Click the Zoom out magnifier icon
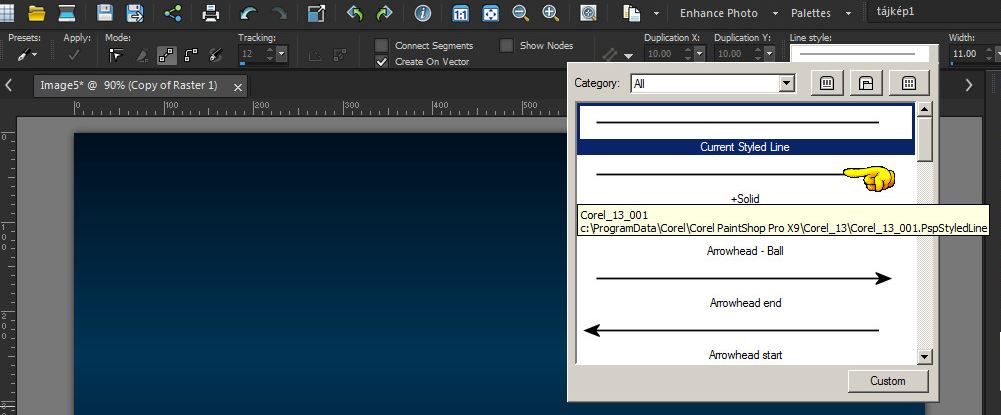This screenshot has width=1001, height=415. [520, 14]
